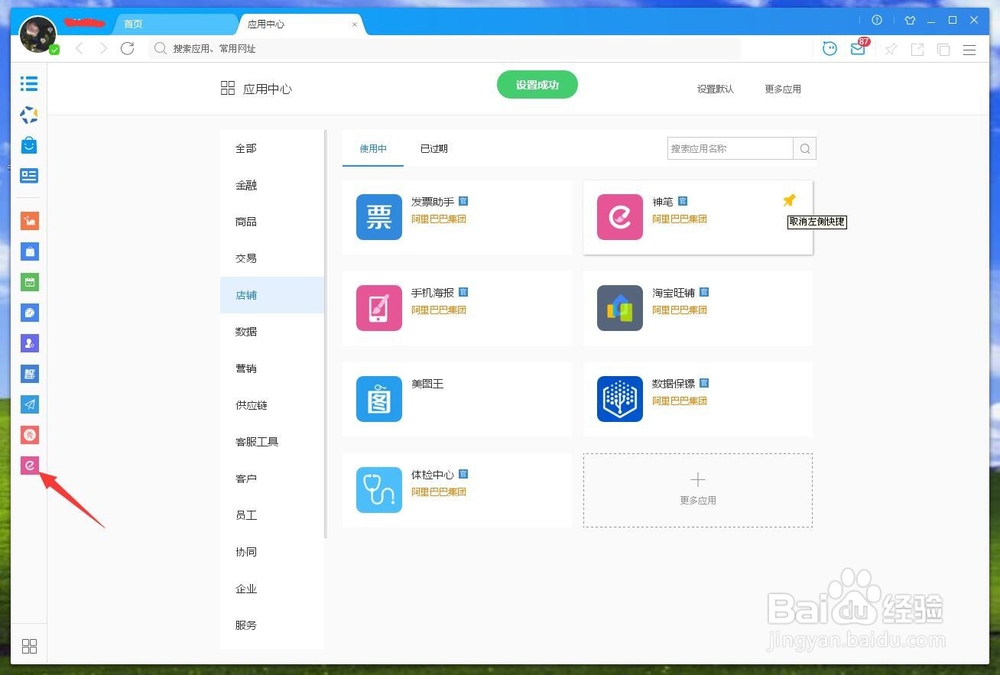Open the 发票助手 app

[x=457, y=217]
